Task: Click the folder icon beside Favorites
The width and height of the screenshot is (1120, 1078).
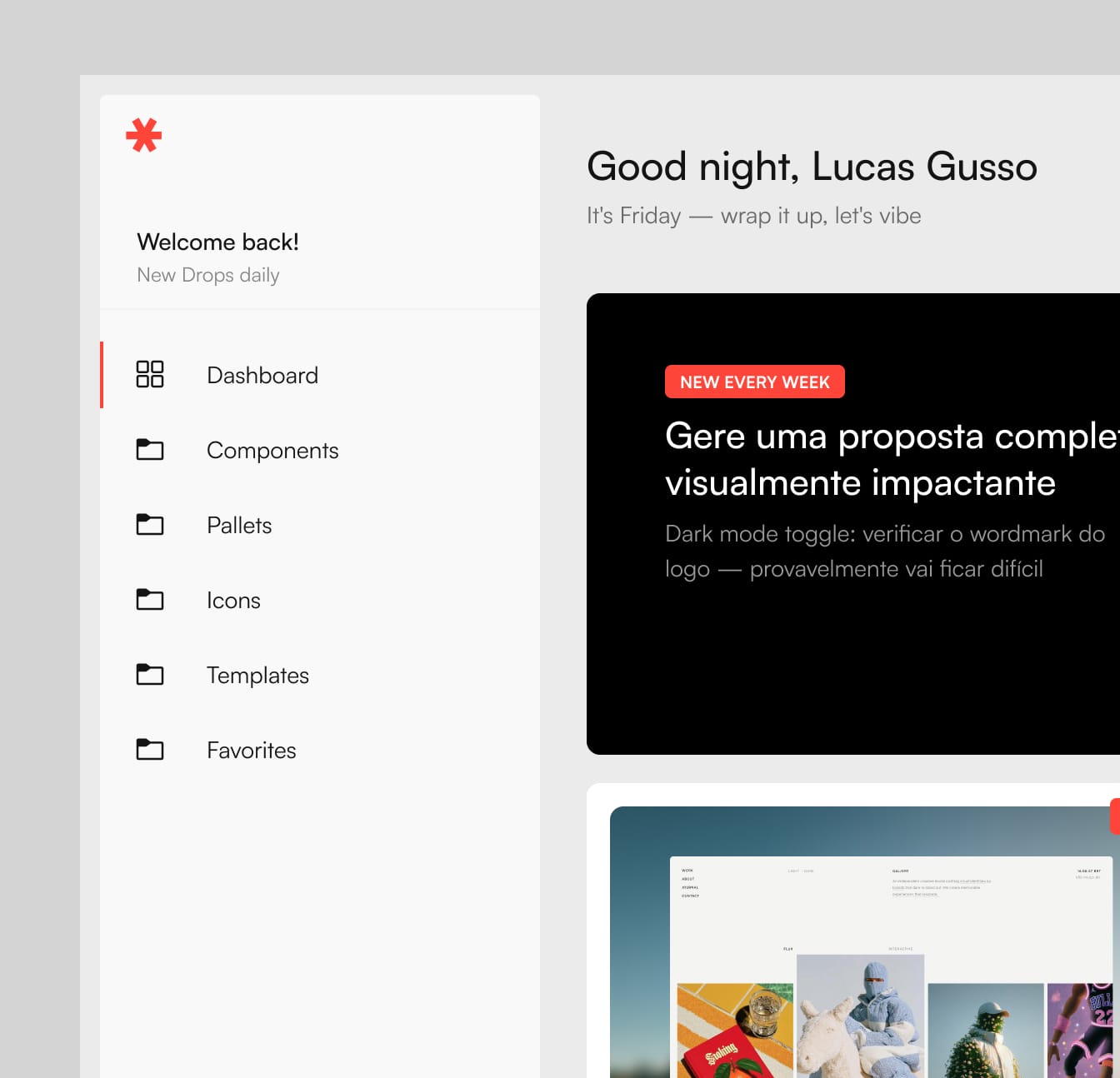Action: (150, 749)
